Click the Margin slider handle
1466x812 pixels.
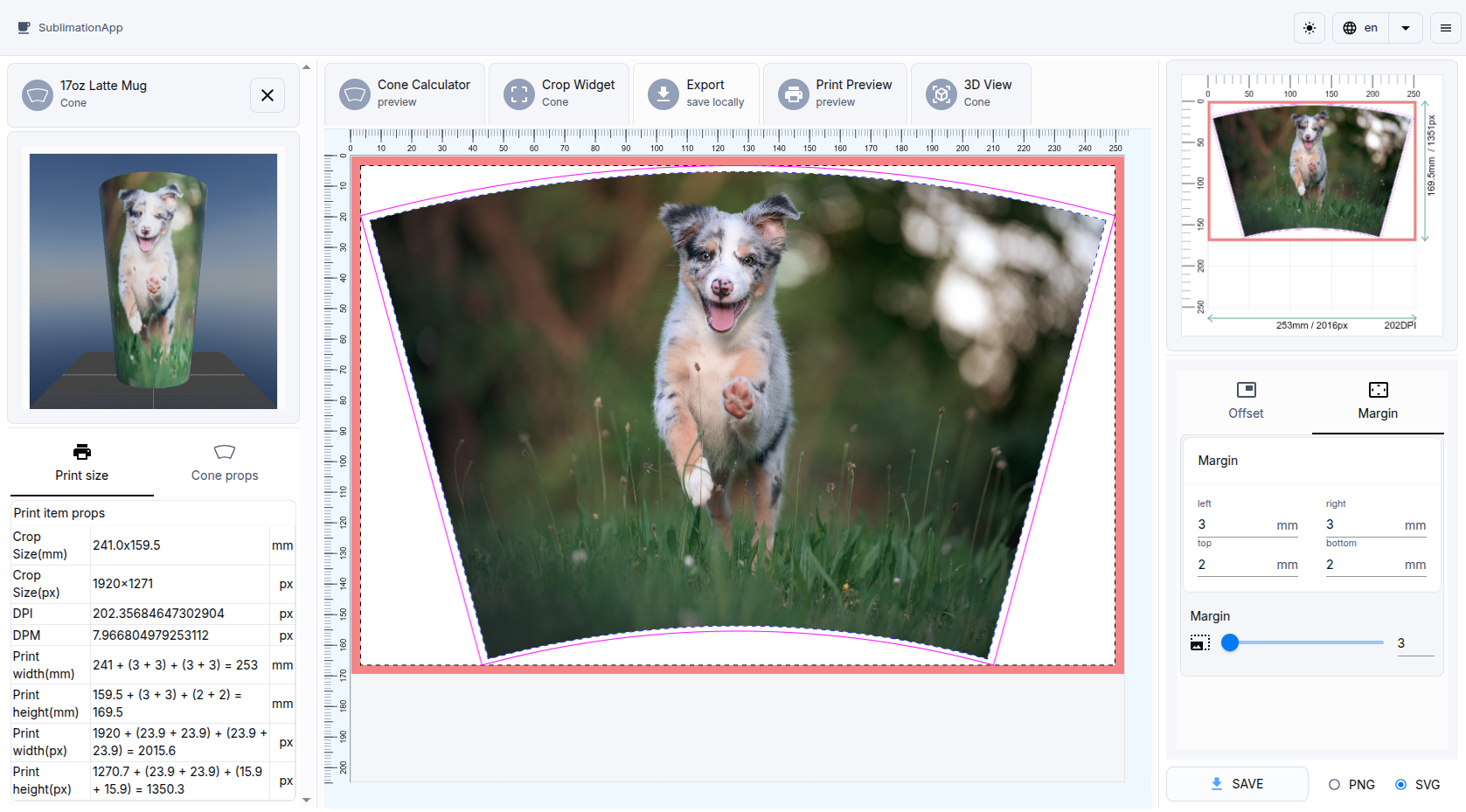(x=1230, y=643)
